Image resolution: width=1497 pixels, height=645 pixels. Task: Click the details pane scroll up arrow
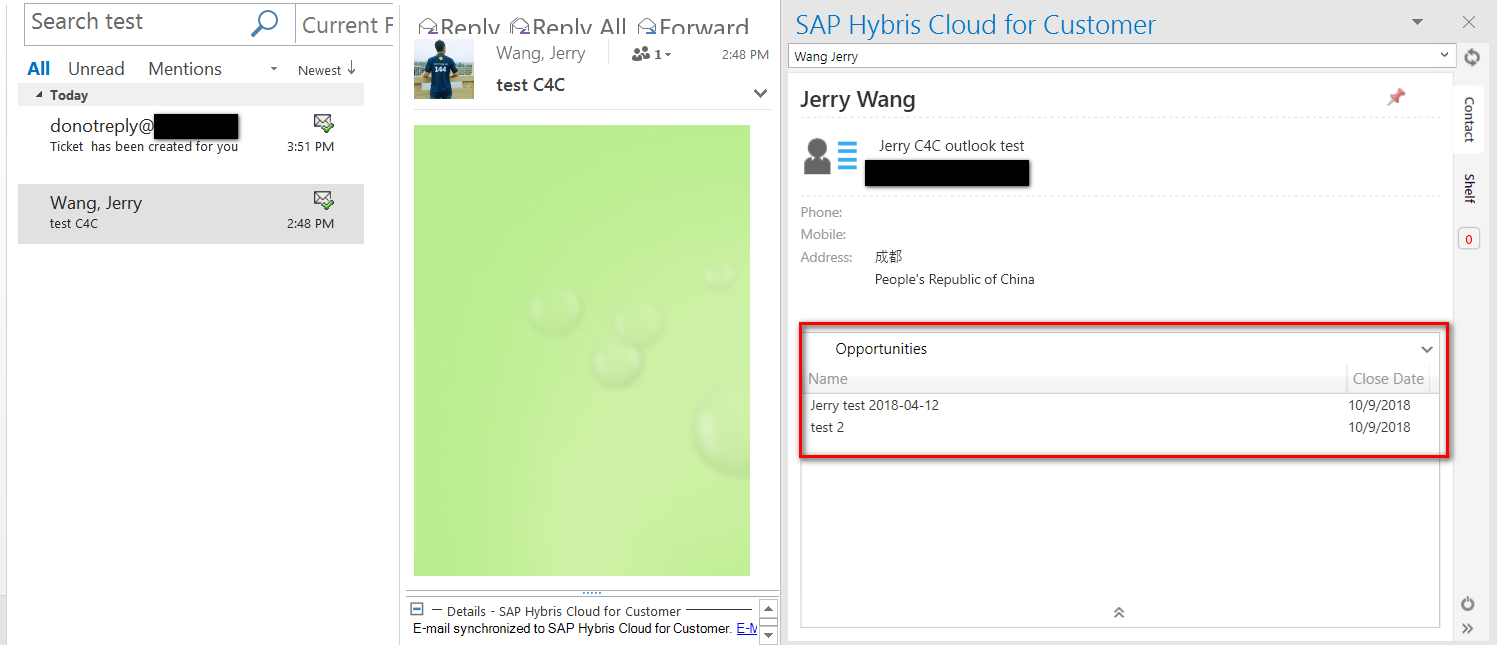[x=768, y=608]
